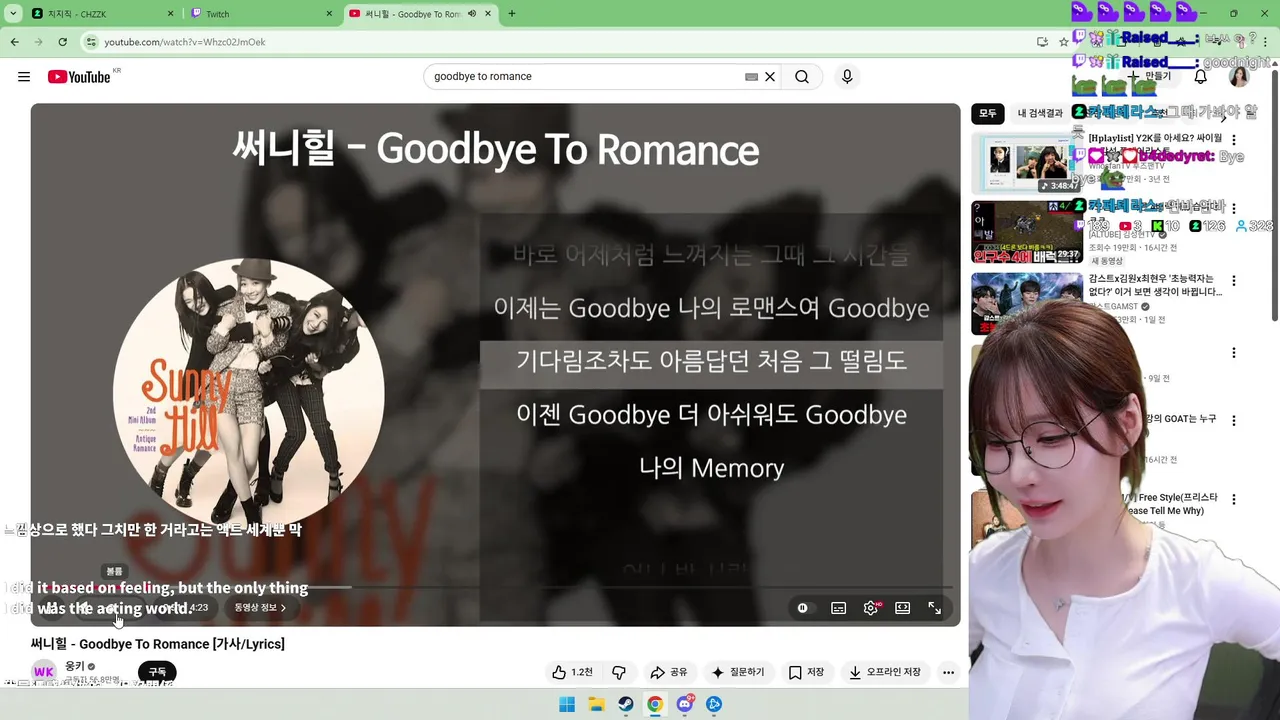This screenshot has width=1280, height=720.
Task: Open Steam from the taskbar
Action: [x=625, y=704]
